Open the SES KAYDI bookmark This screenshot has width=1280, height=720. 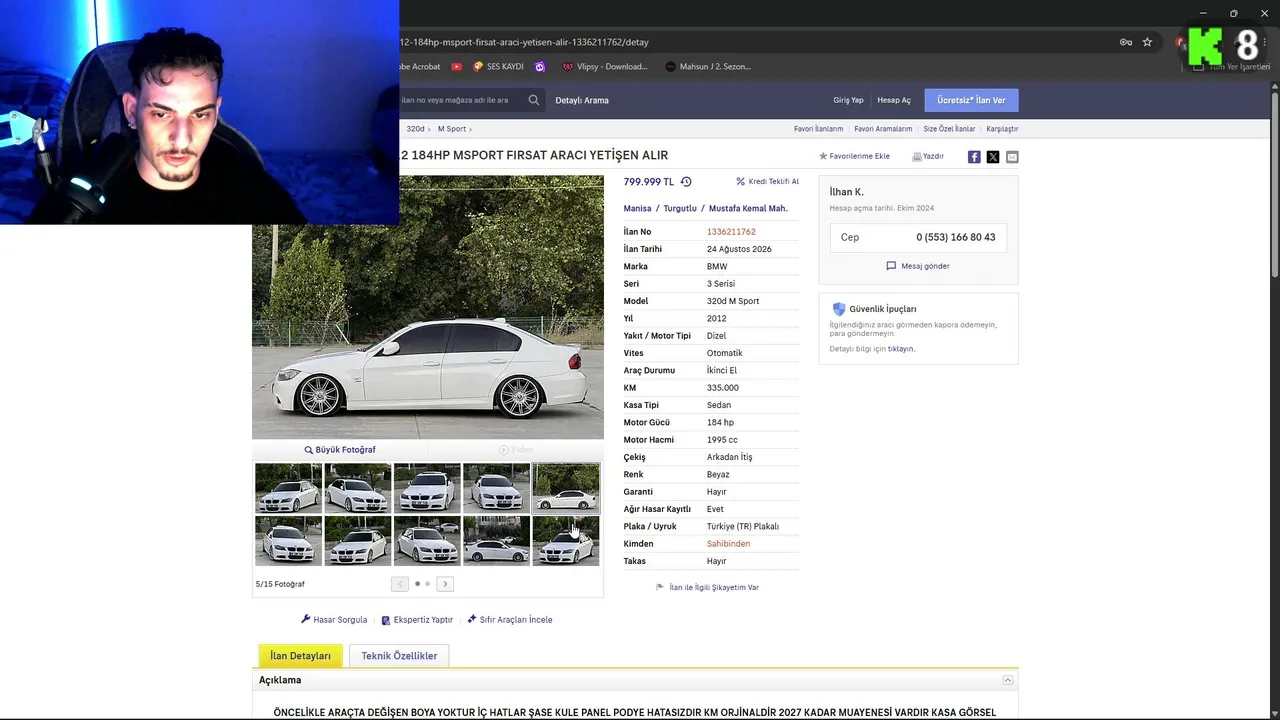coord(499,67)
